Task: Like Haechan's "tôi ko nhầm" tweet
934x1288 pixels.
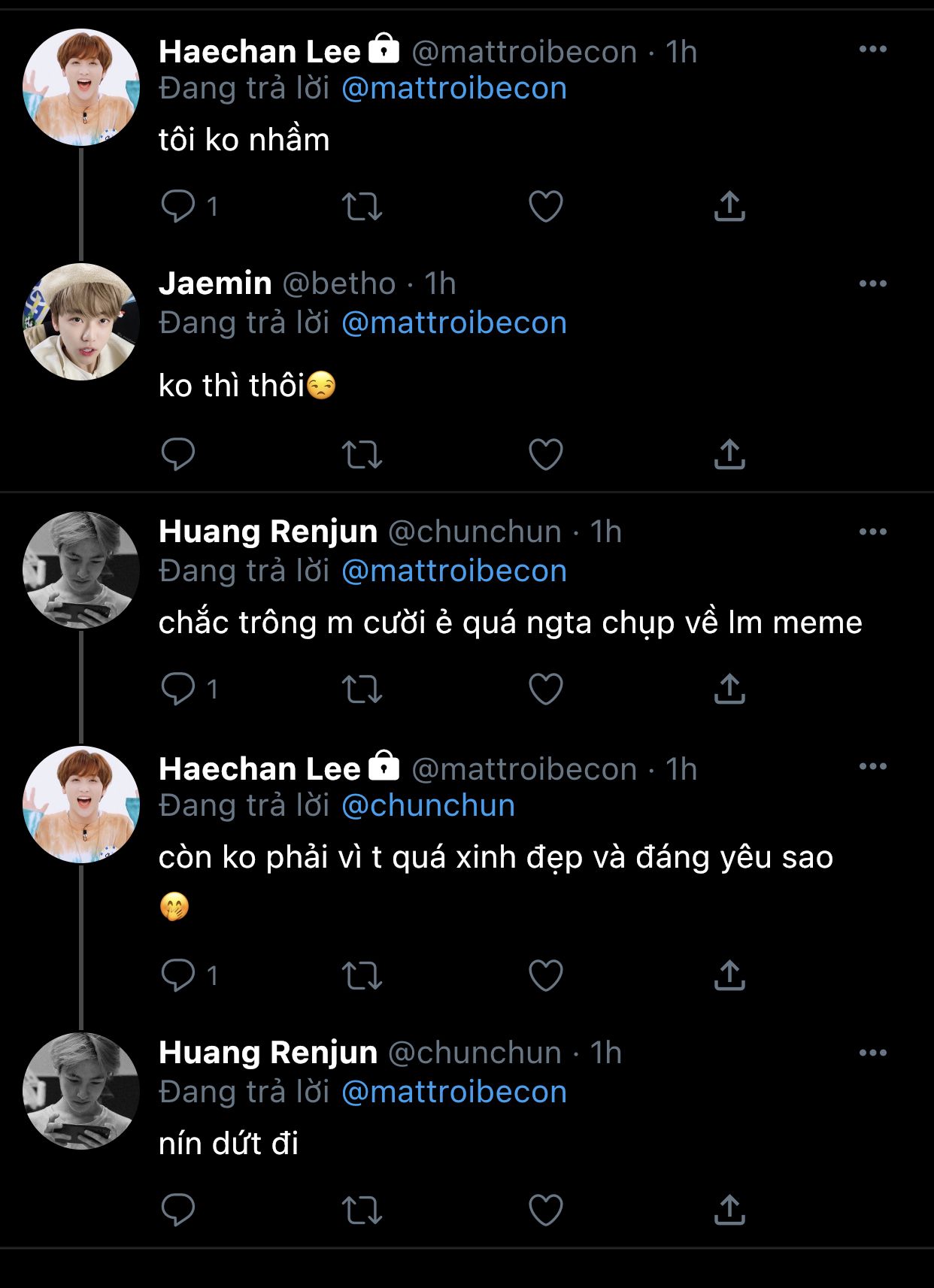Action: [x=545, y=206]
